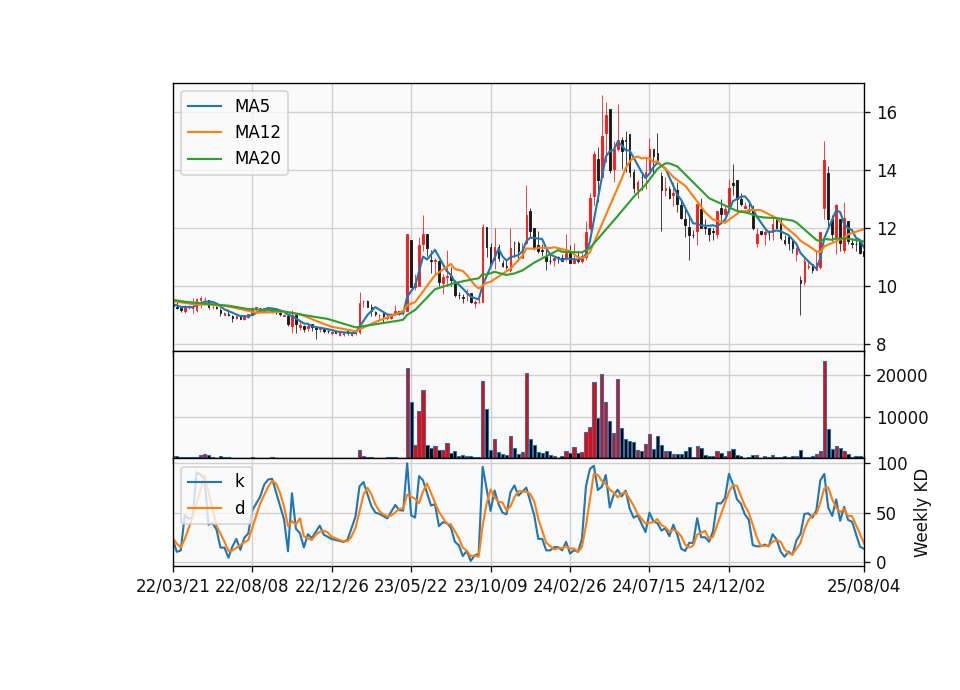Image resolution: width=960 pixels, height=690 pixels.
Task: Click the KD axis label 50
Action: [887, 514]
